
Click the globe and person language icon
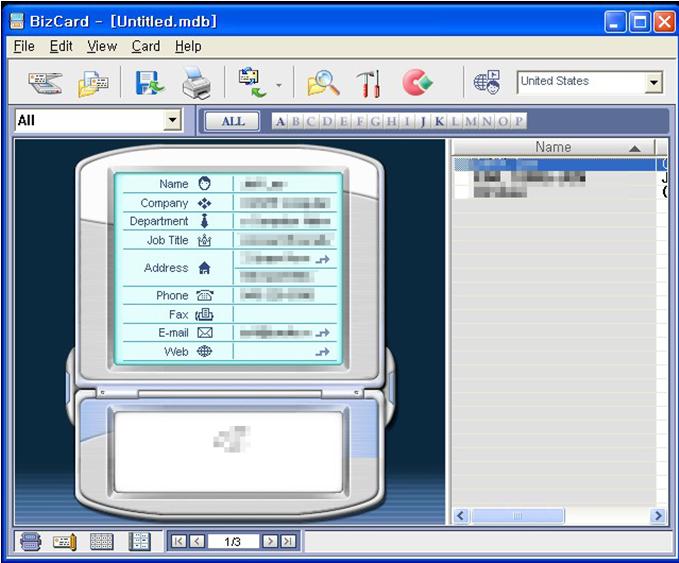point(487,82)
